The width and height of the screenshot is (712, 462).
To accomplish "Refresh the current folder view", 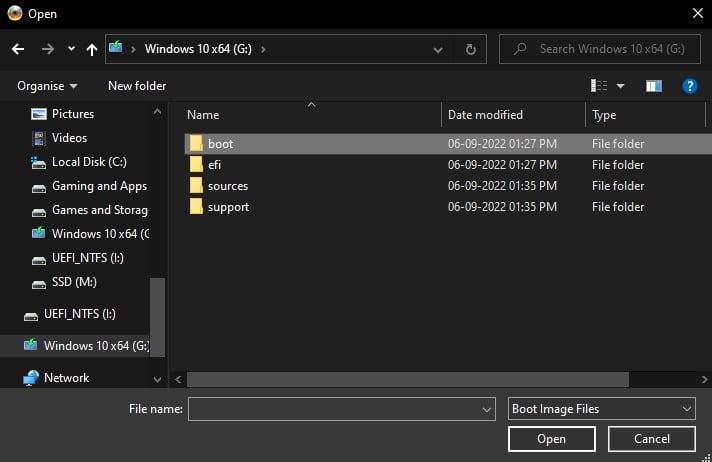I will coord(471,49).
